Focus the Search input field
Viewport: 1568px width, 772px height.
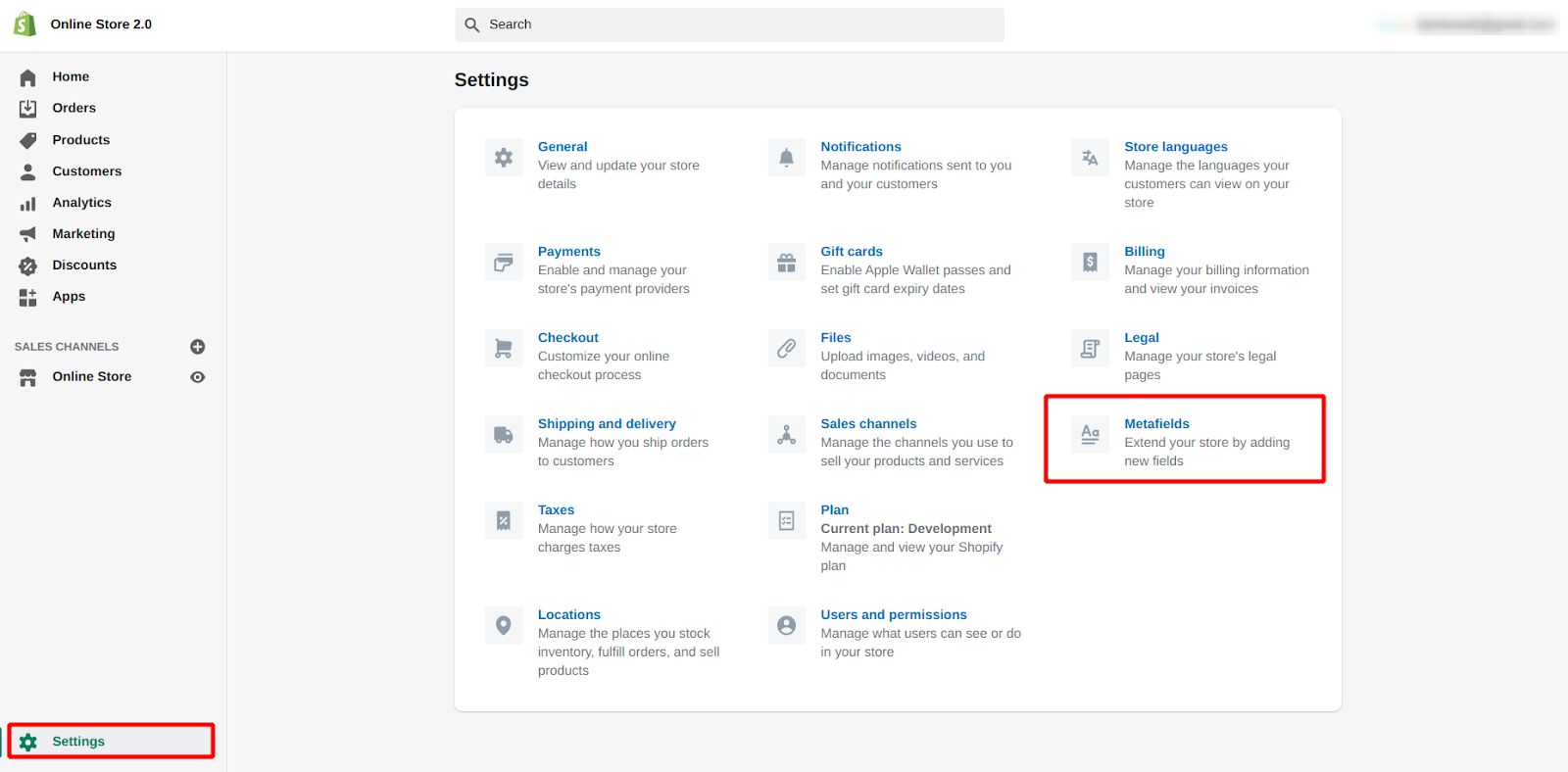tap(730, 24)
